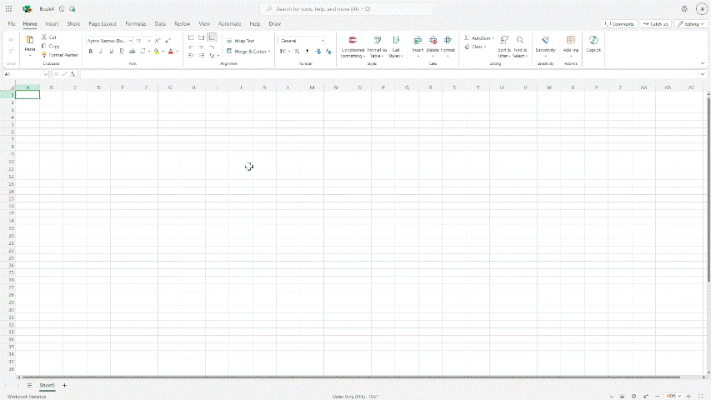The image size is (711, 400).
Task: Activate the Format Painter brush
Action: [x=44, y=54]
